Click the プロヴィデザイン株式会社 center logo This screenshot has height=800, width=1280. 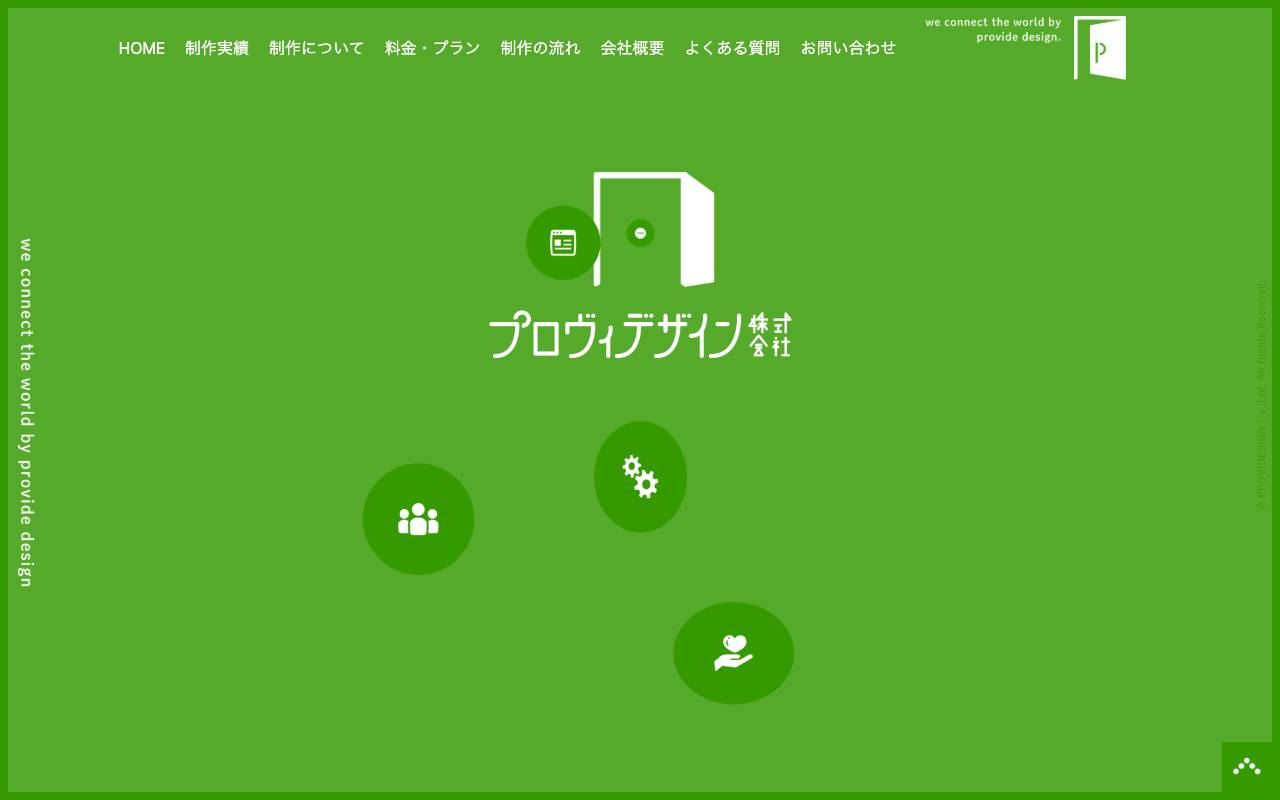tap(640, 335)
